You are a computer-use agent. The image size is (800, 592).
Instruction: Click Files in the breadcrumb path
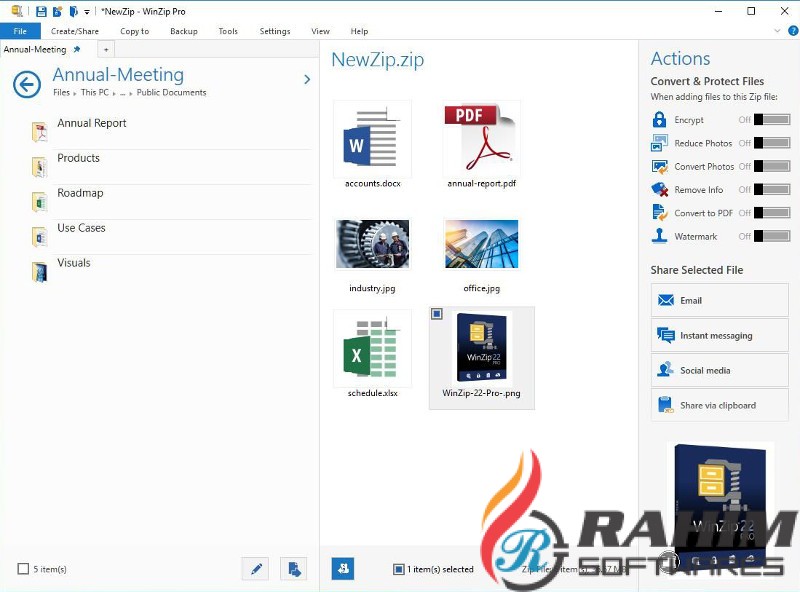coord(61,92)
